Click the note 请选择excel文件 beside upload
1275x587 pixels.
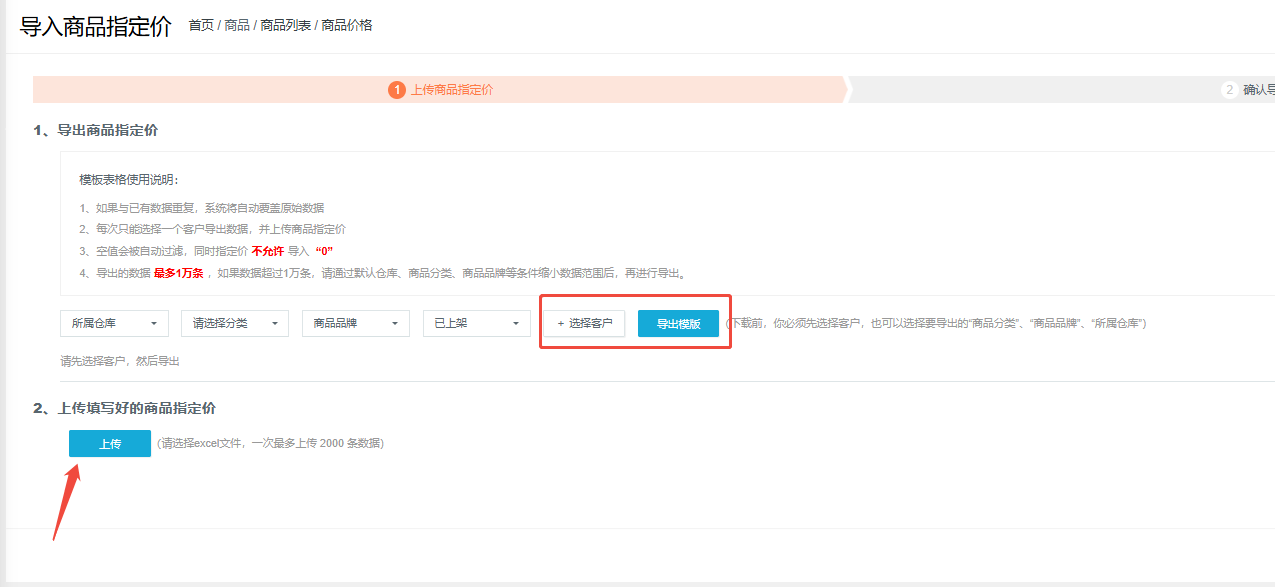click(270, 443)
